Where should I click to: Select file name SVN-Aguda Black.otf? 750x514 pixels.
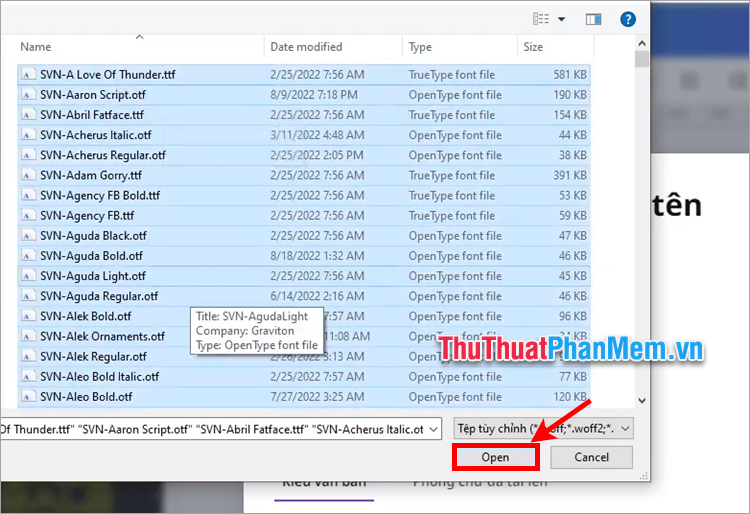[x=93, y=236]
